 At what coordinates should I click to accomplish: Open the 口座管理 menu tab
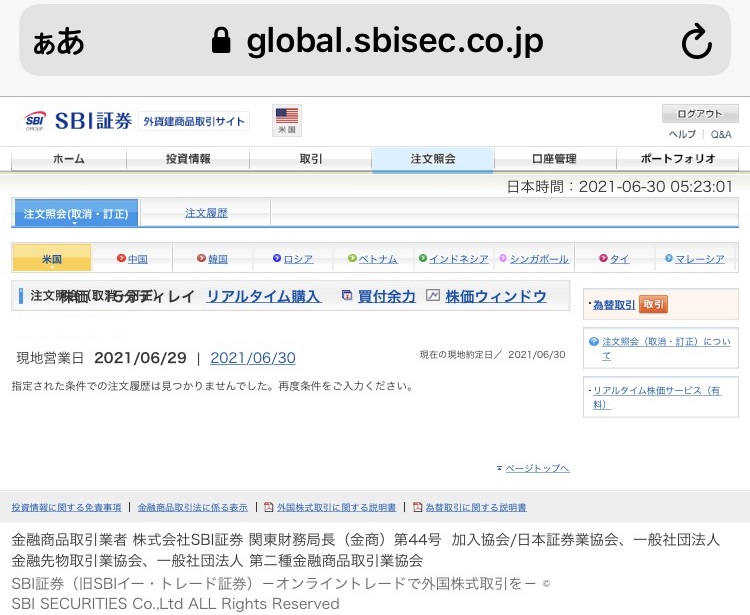click(555, 159)
